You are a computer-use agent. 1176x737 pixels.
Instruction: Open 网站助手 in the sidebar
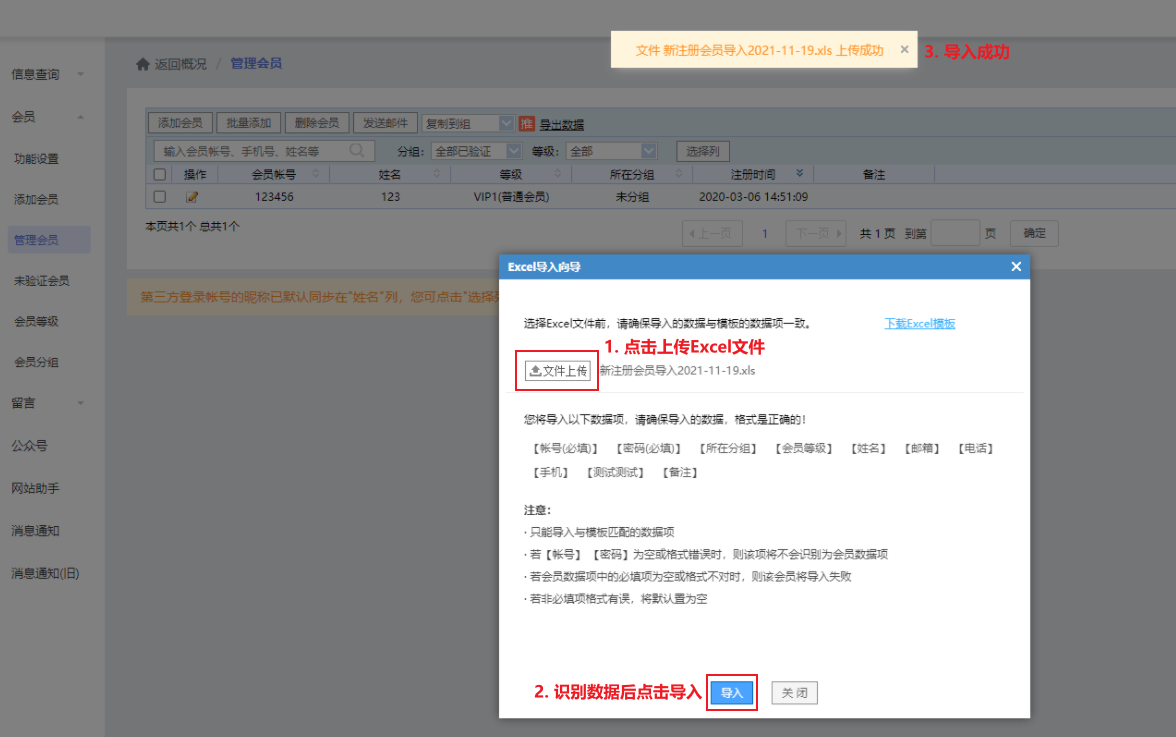35,488
